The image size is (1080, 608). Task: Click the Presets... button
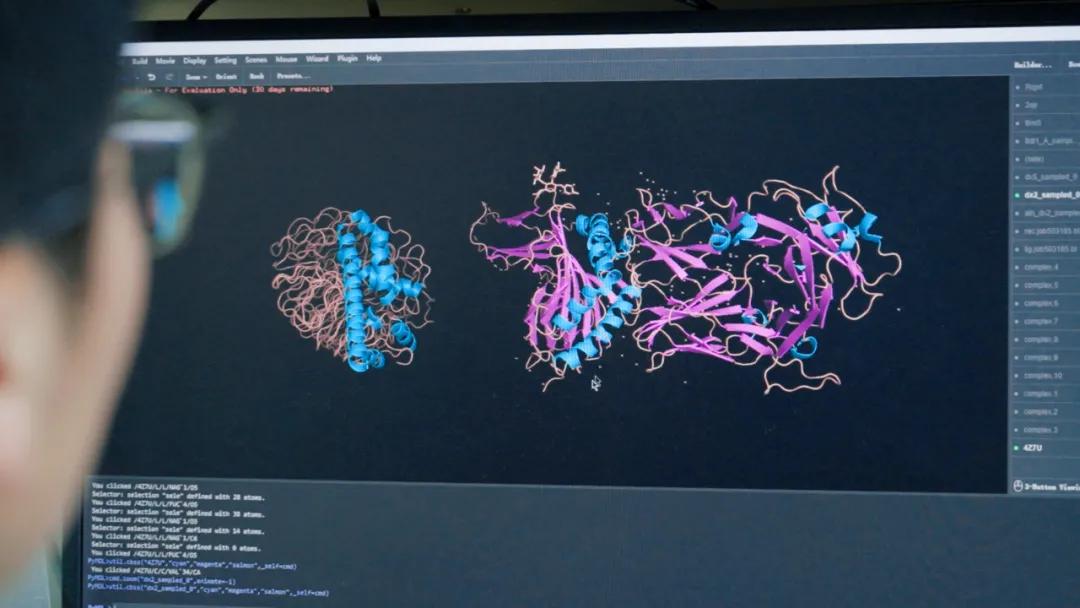293,76
